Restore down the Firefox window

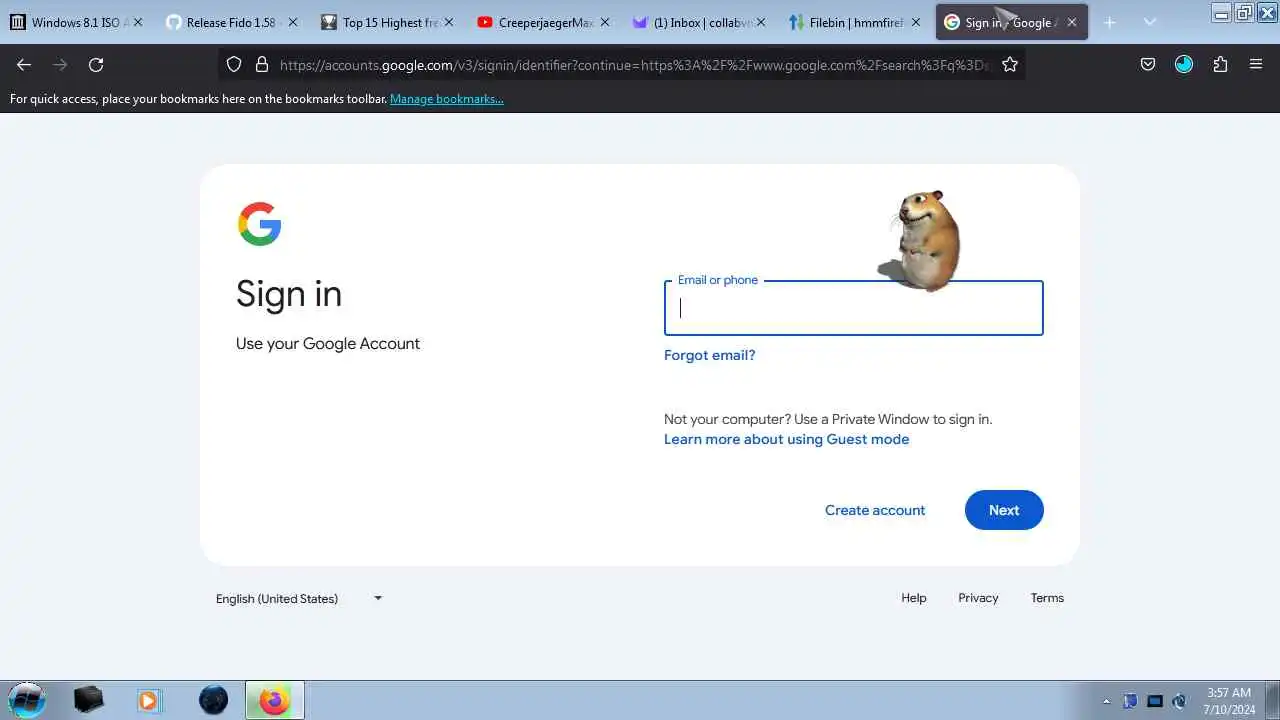pyautogui.click(x=1244, y=12)
